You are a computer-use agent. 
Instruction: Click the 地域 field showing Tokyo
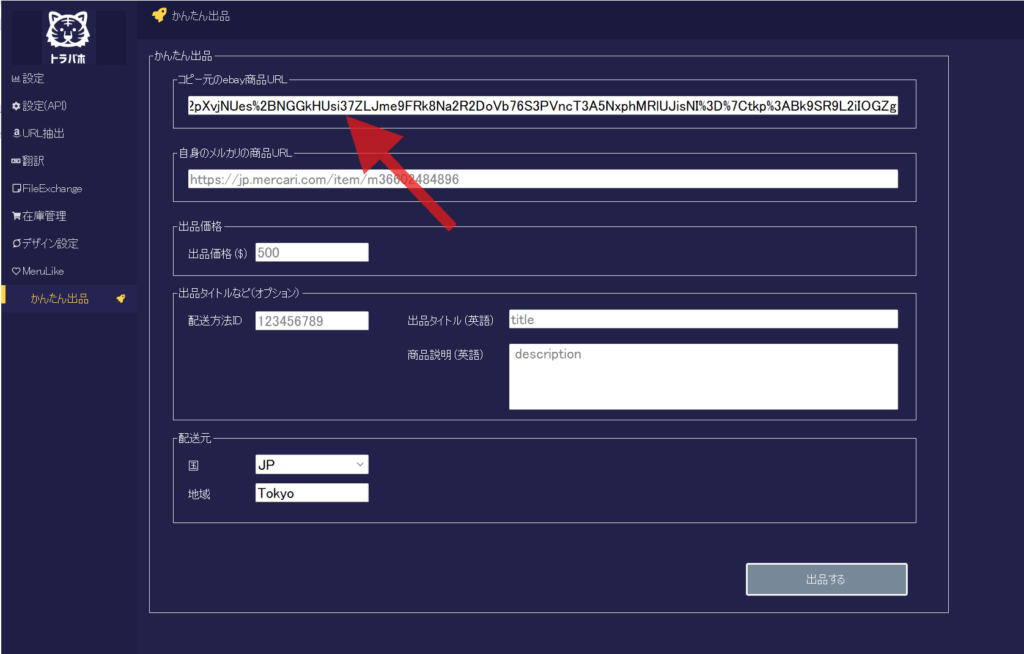click(x=312, y=493)
